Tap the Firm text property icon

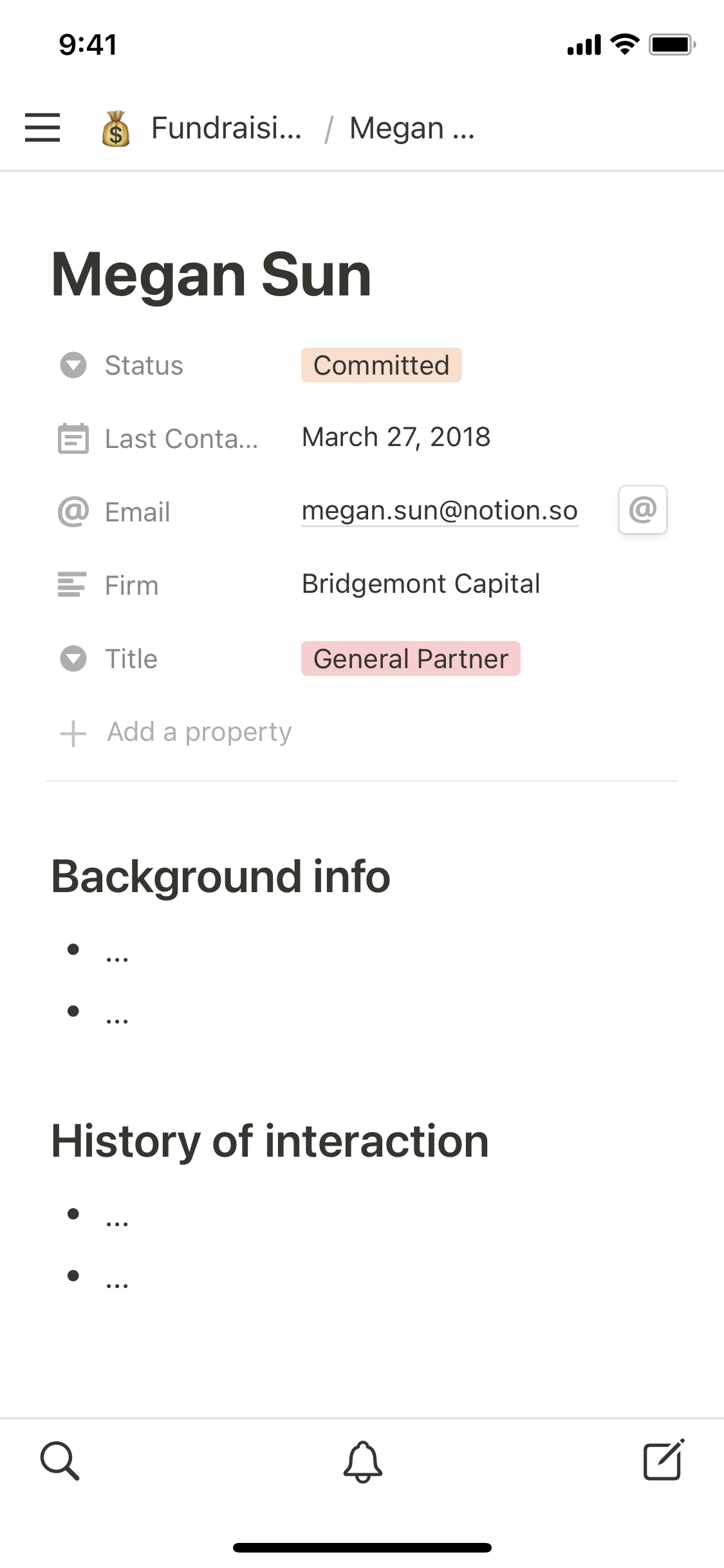[x=72, y=585]
